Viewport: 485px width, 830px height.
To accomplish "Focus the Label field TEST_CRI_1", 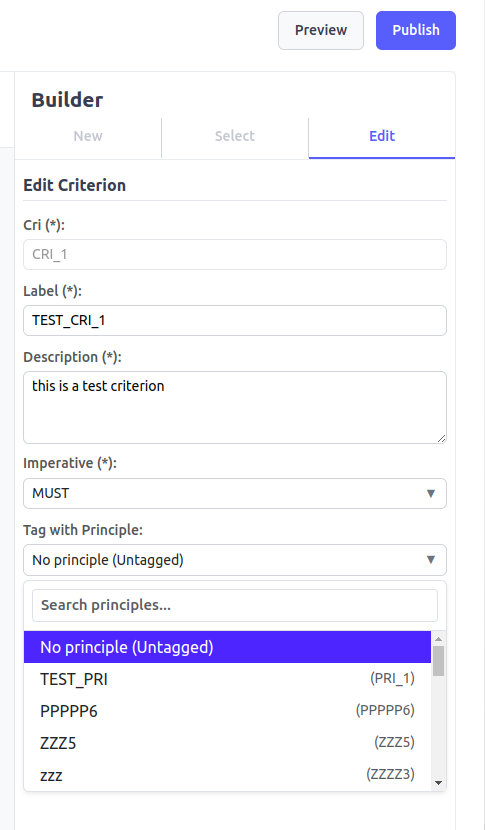I will [x=235, y=320].
